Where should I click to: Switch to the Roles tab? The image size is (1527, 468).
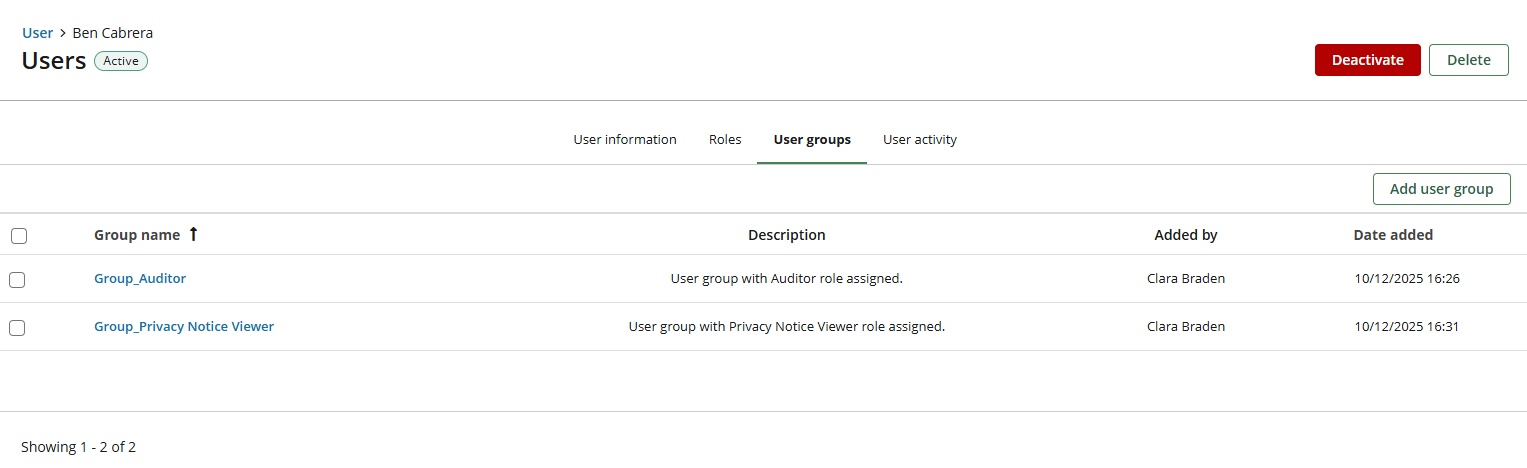pos(725,139)
